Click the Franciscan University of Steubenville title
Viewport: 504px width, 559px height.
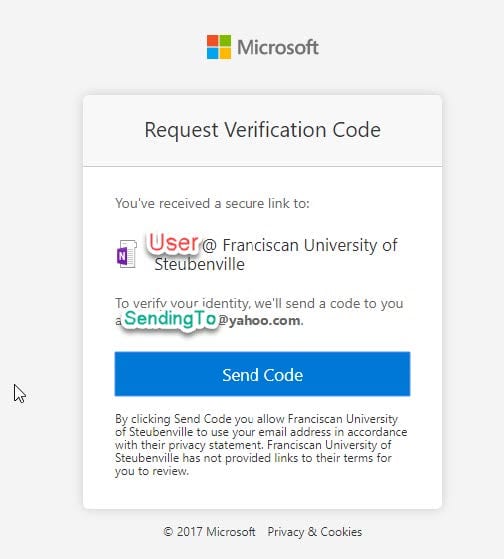276,255
